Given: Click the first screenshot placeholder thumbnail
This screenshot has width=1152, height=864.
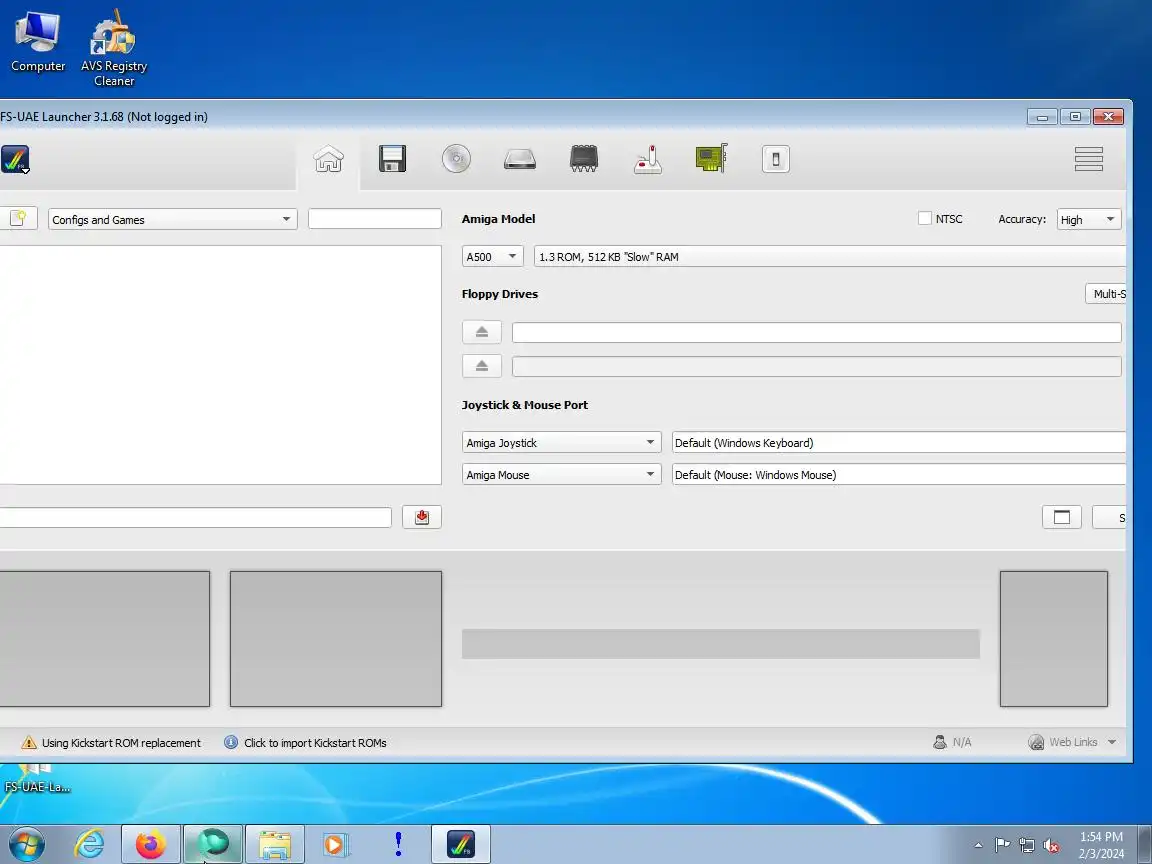Looking at the screenshot, I should click(x=104, y=638).
